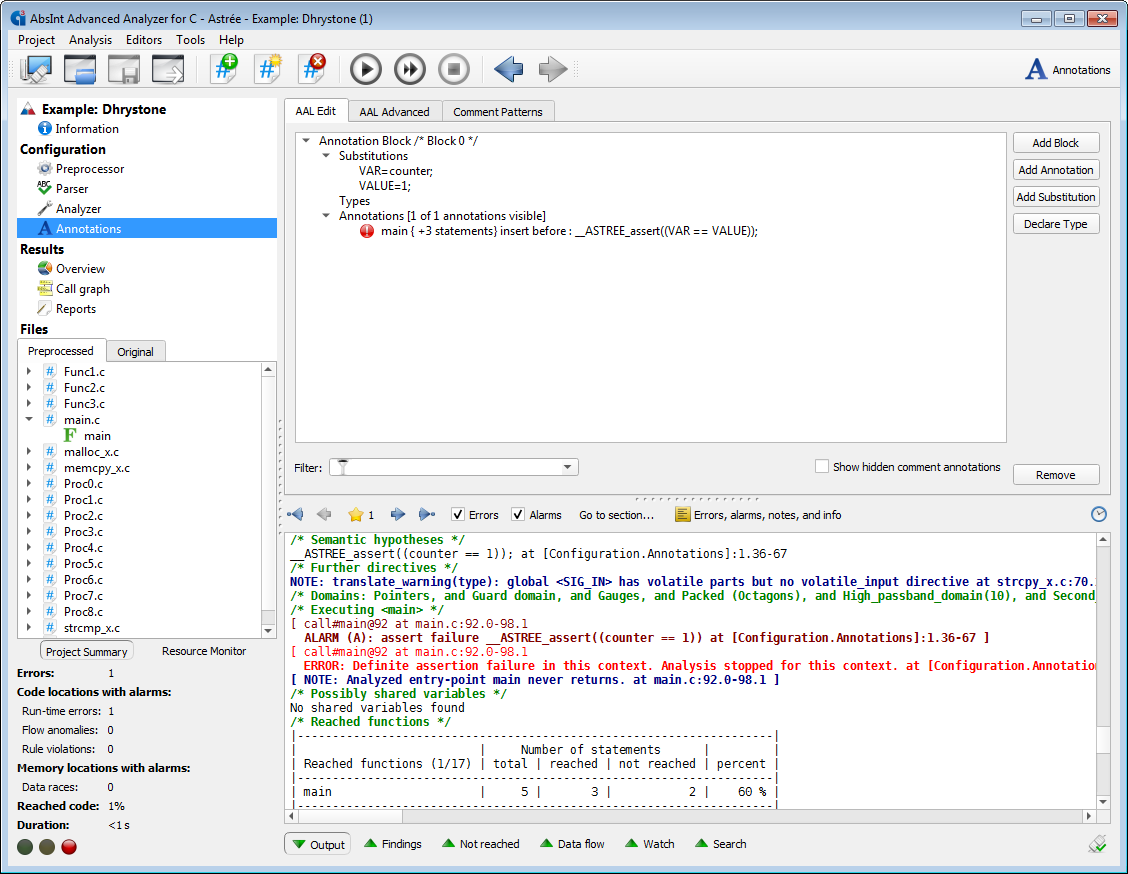The image size is (1128, 874).
Task: Click the Add Block button
Action: pyautogui.click(x=1055, y=142)
